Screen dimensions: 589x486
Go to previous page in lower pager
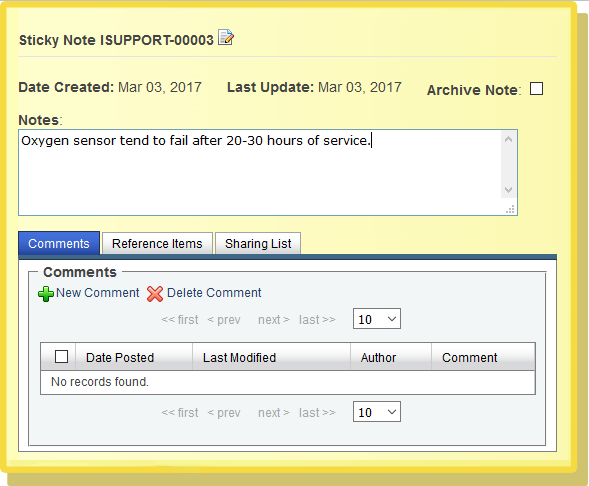tap(224, 413)
